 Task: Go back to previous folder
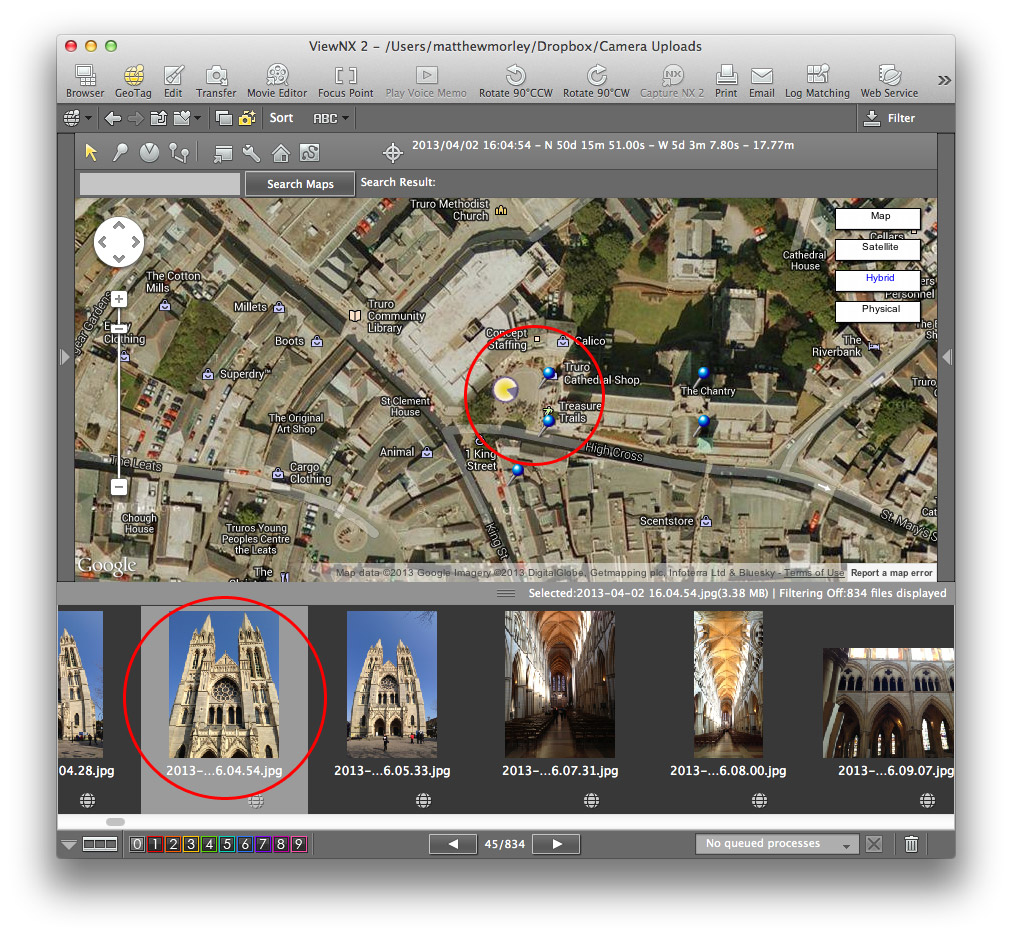[113, 118]
